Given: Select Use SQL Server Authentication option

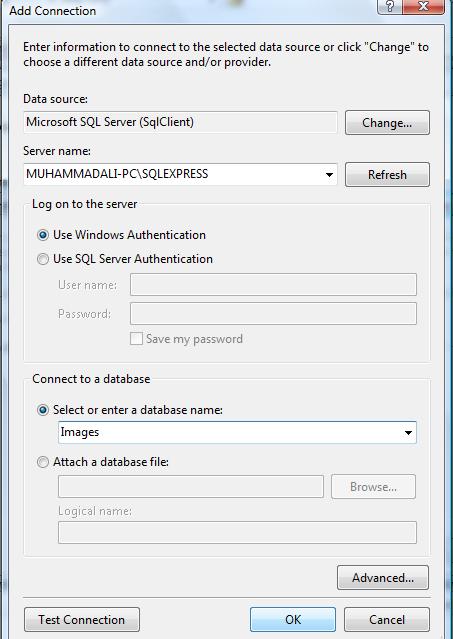Looking at the screenshot, I should click(42, 259).
